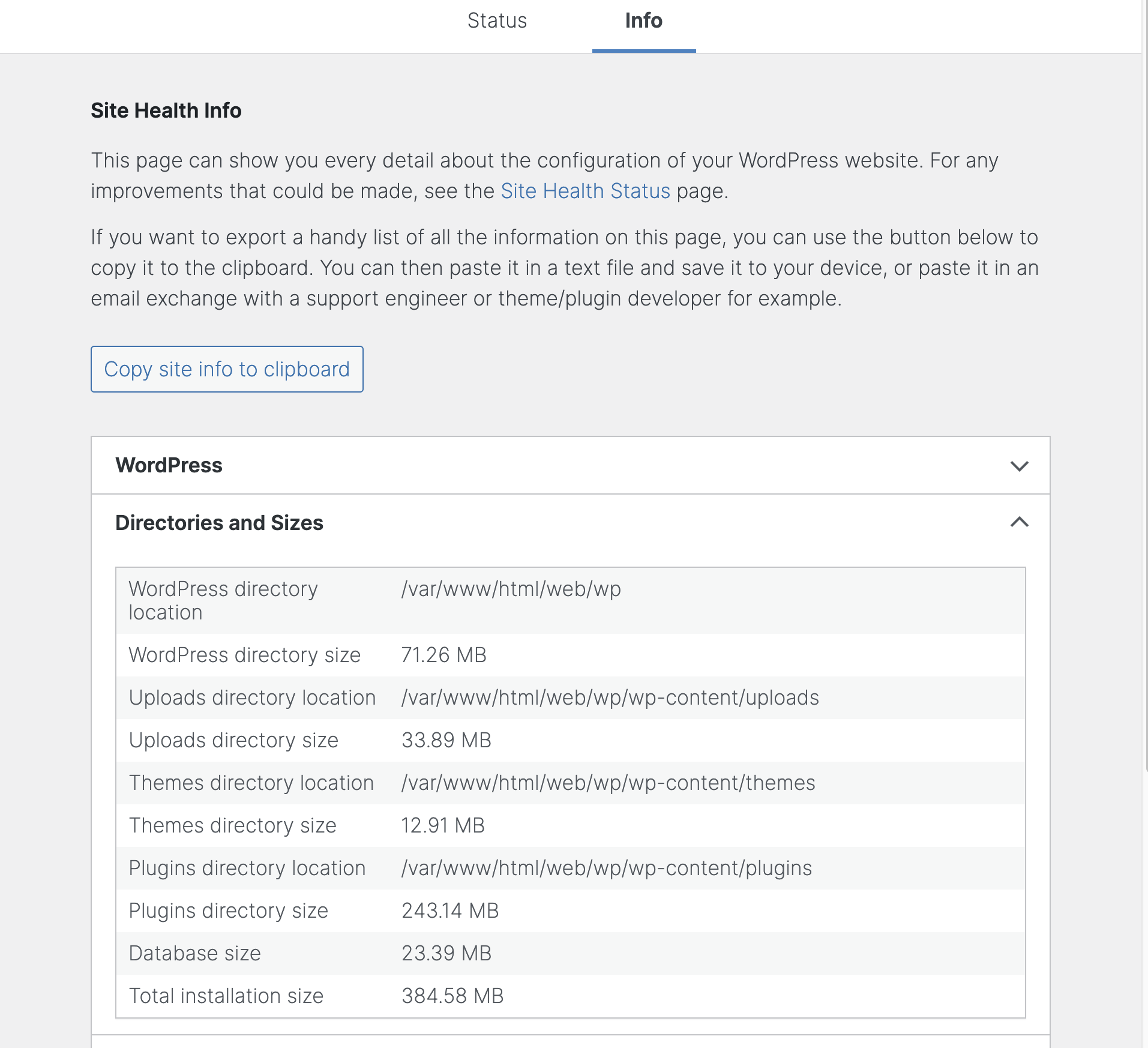Select the WordPress directory size label
The width and height of the screenshot is (1148, 1048).
tap(244, 655)
